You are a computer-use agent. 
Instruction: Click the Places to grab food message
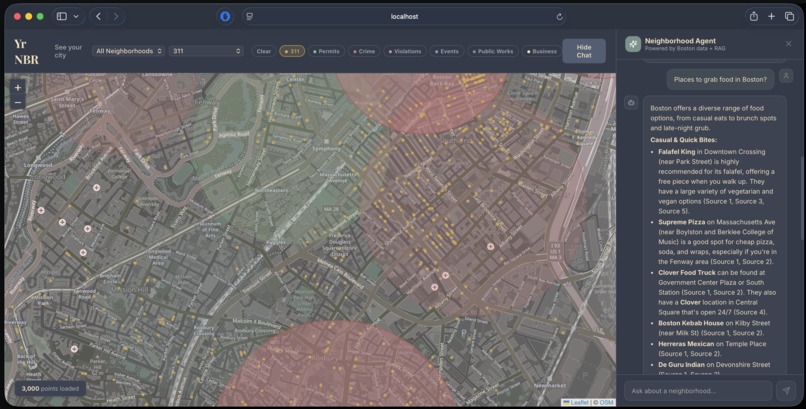pyautogui.click(x=720, y=80)
